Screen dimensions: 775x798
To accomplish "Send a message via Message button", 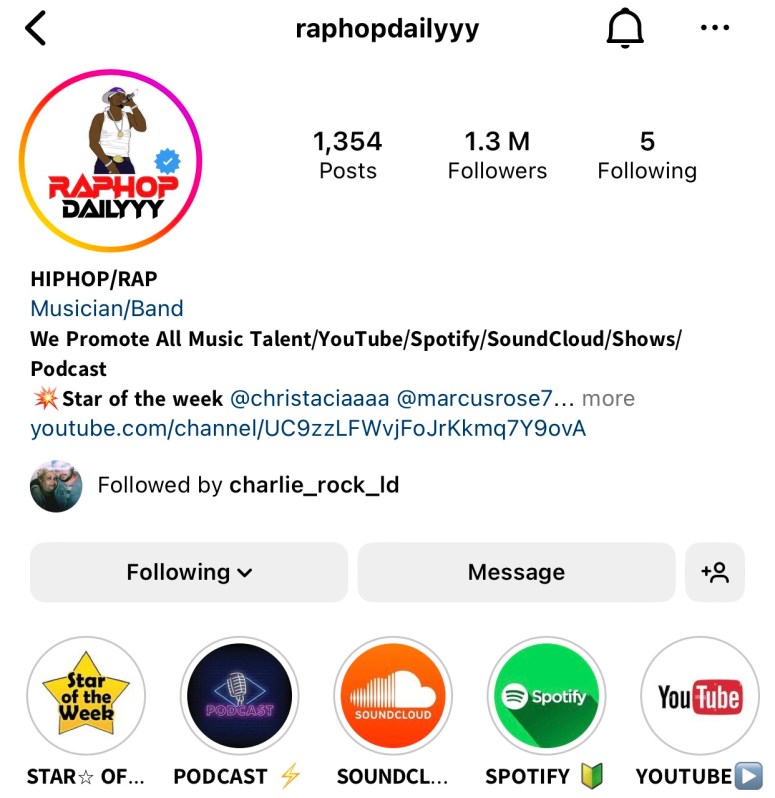I will coord(516,572).
